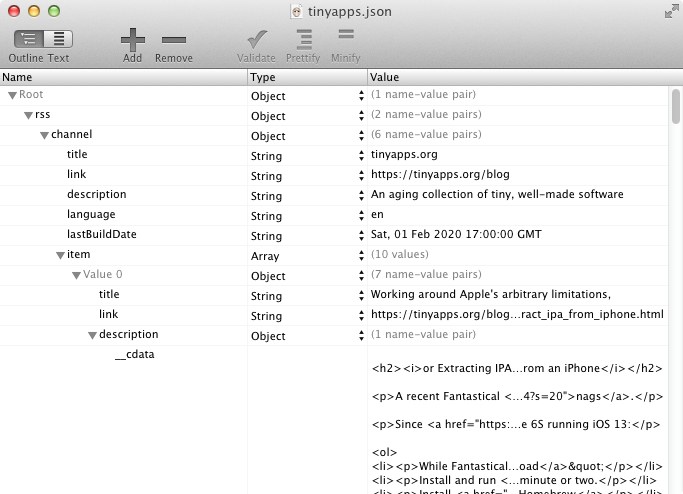Click the Validate checkmark icon
The height and width of the screenshot is (494, 683).
pyautogui.click(x=256, y=40)
